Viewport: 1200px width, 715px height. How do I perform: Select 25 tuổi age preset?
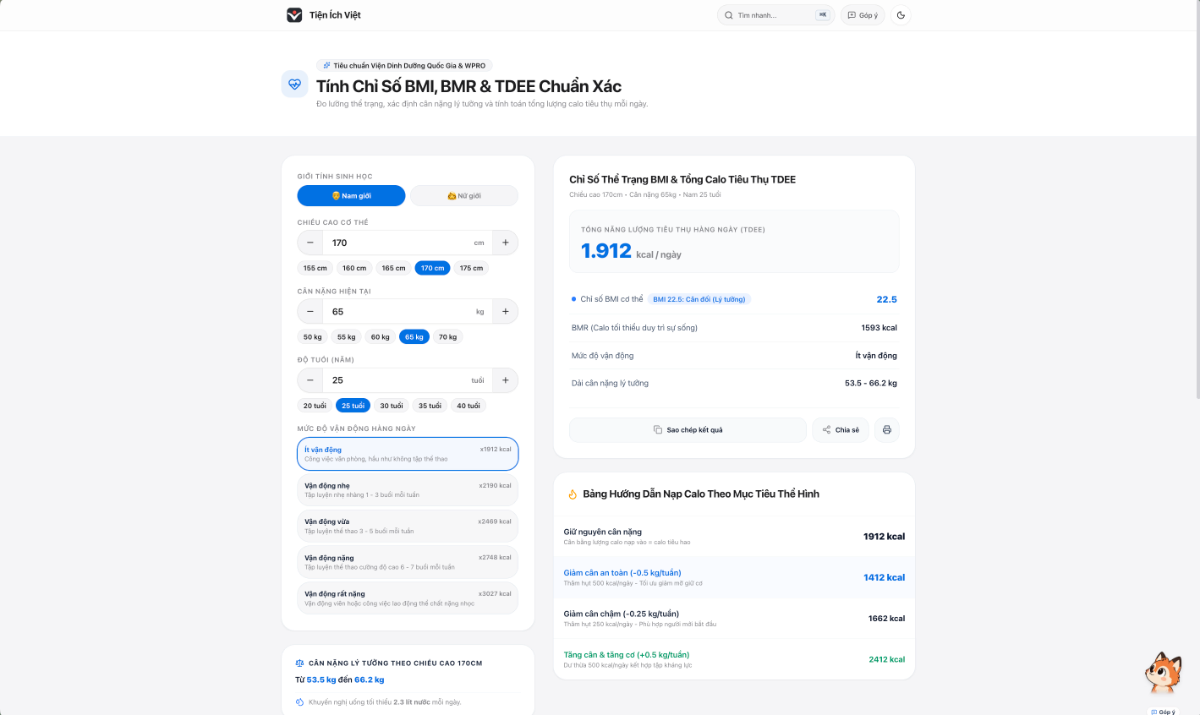[353, 405]
